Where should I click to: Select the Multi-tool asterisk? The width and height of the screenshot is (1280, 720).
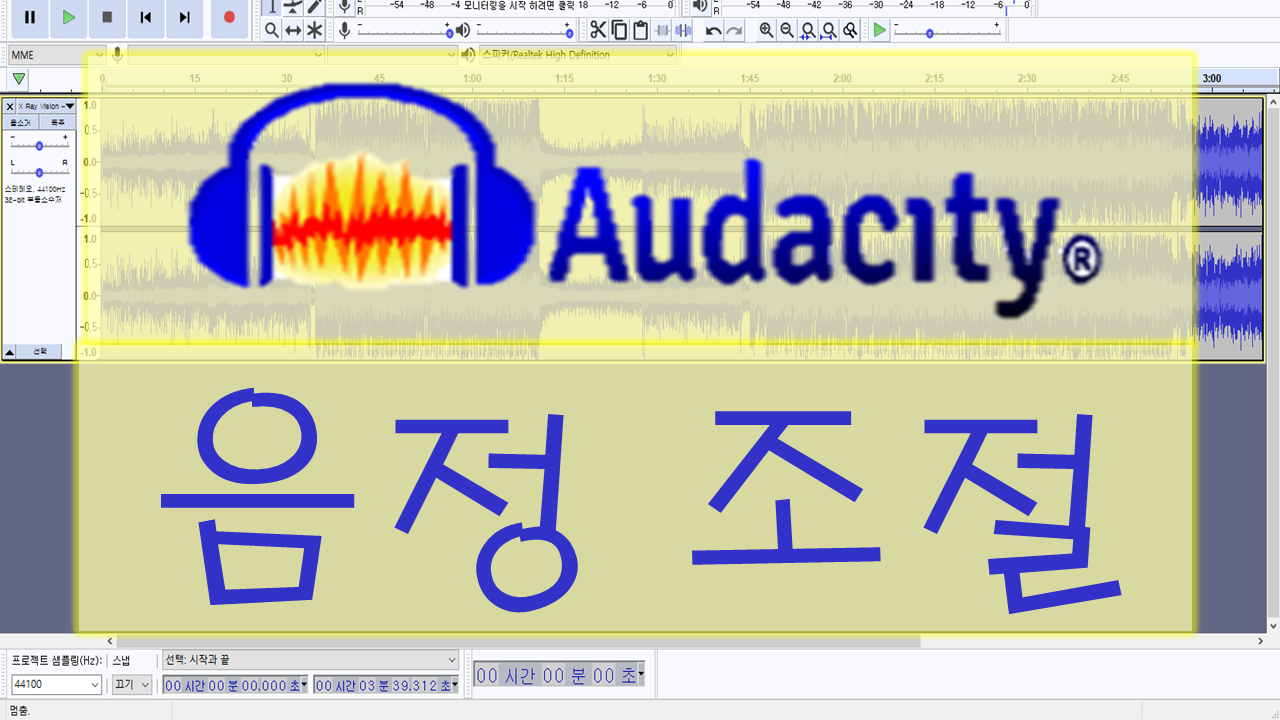coord(315,30)
